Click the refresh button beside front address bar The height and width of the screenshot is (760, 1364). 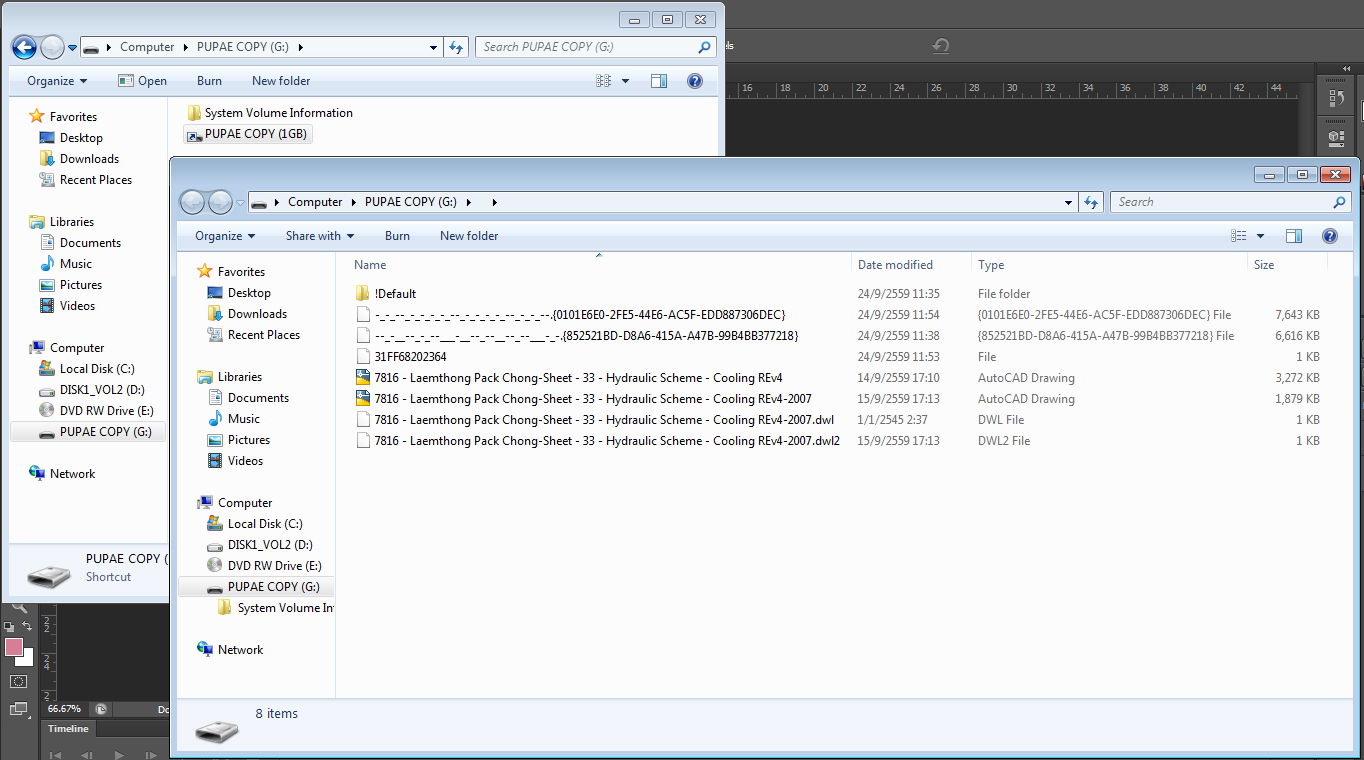click(1091, 202)
